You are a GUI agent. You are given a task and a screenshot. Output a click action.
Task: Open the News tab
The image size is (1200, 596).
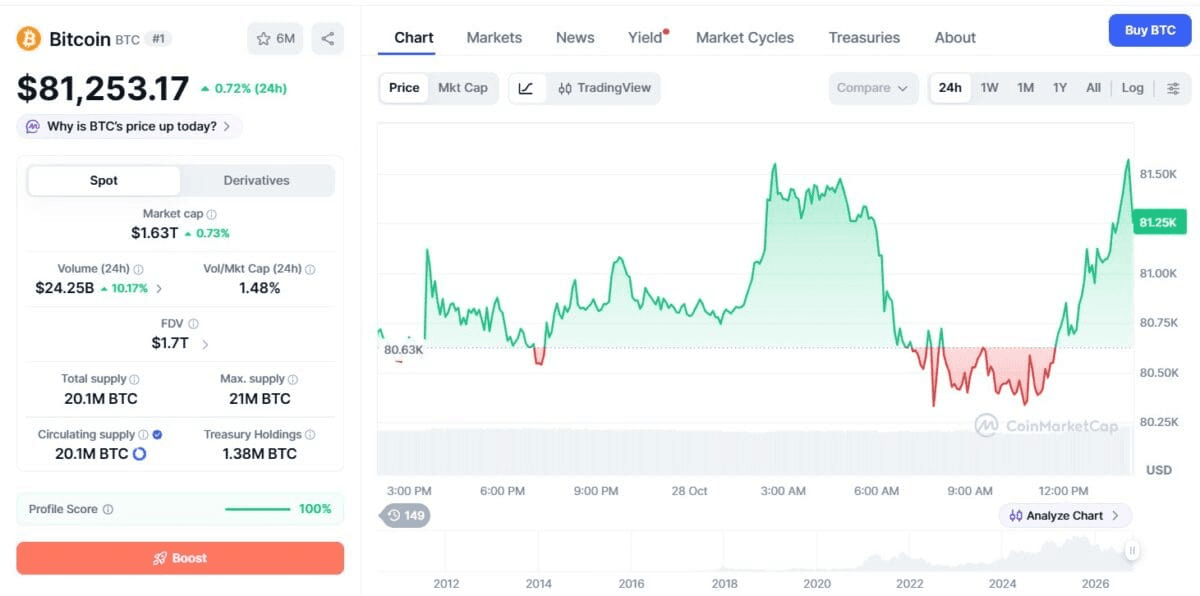pos(575,38)
